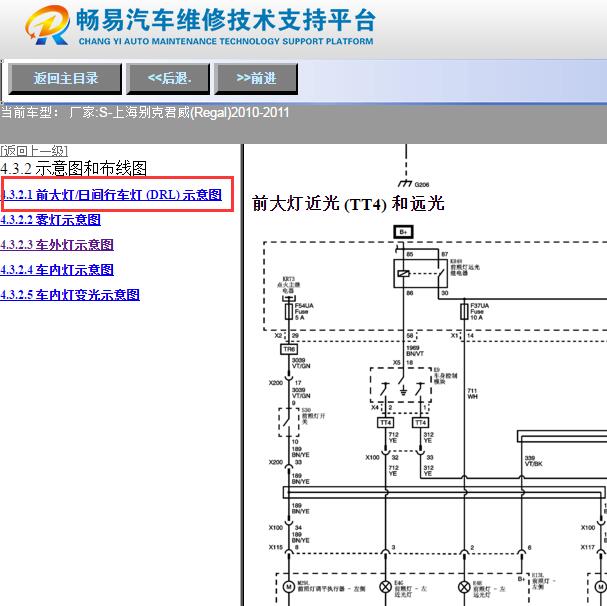
Task: Click the B+ box above the relay
Action: (x=403, y=232)
